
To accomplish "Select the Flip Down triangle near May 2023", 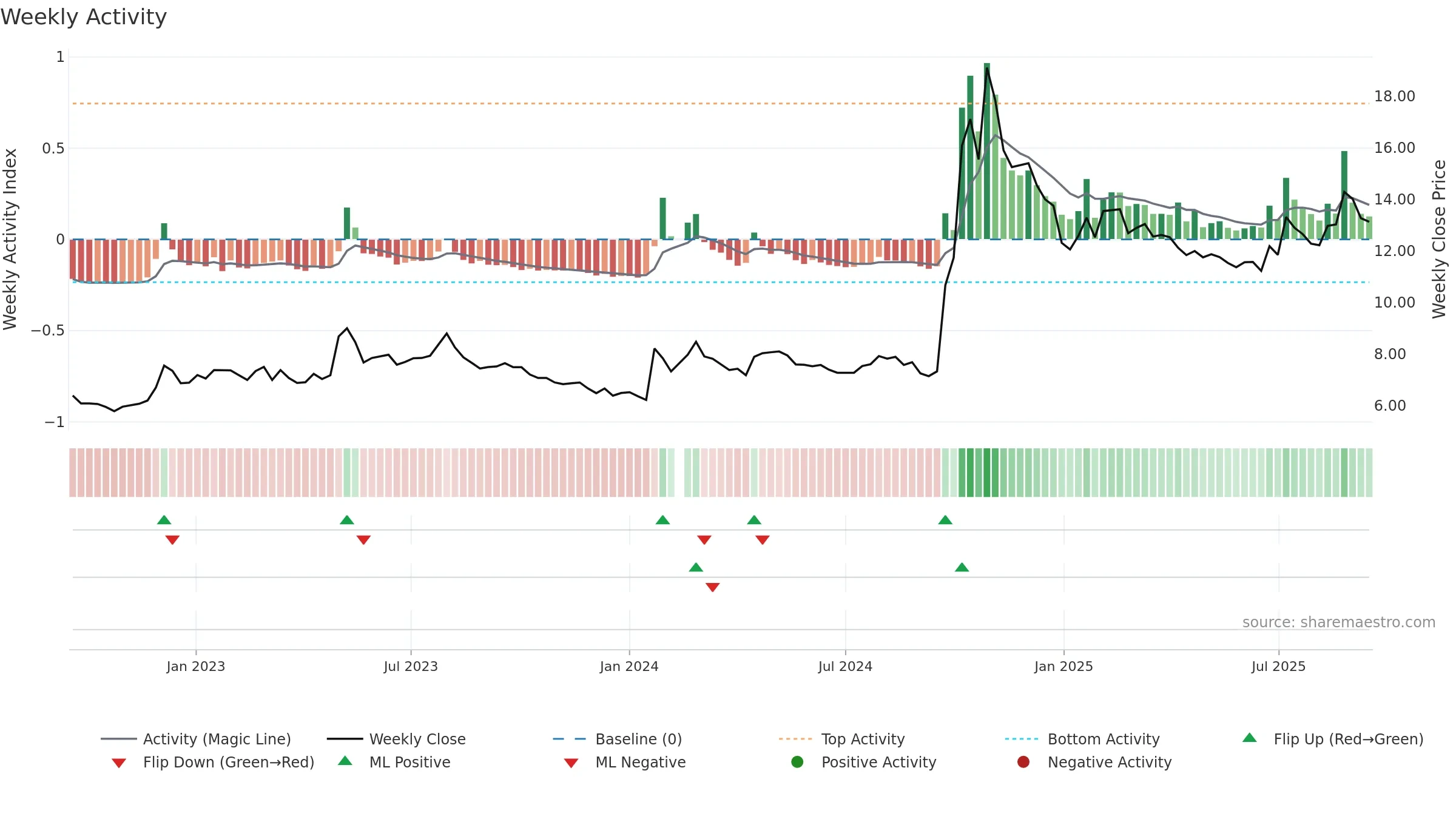I will click(363, 540).
